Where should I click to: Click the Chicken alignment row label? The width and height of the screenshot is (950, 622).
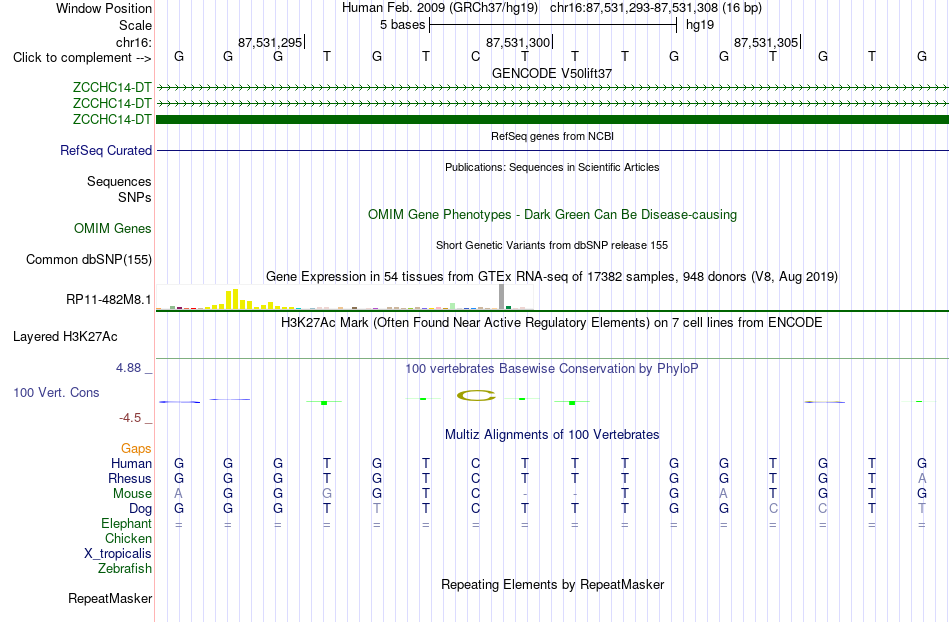pyautogui.click(x=128, y=538)
